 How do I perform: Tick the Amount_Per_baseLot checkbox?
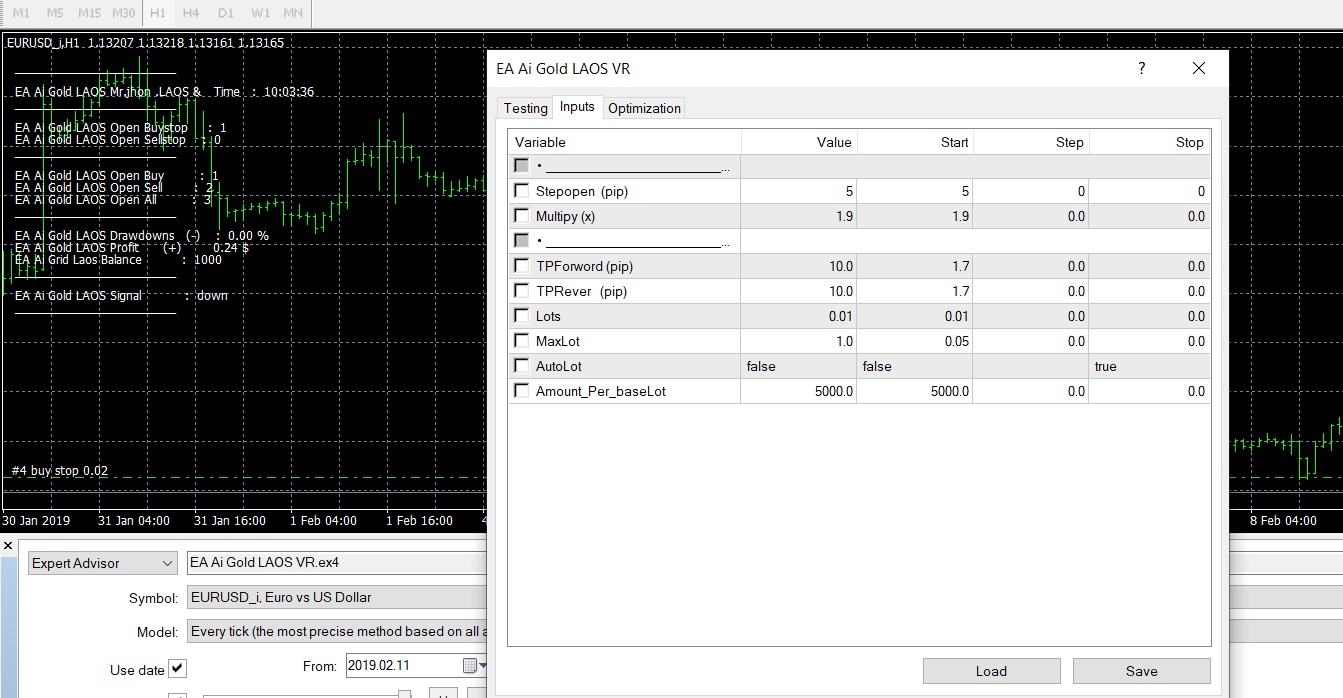pyautogui.click(x=521, y=391)
